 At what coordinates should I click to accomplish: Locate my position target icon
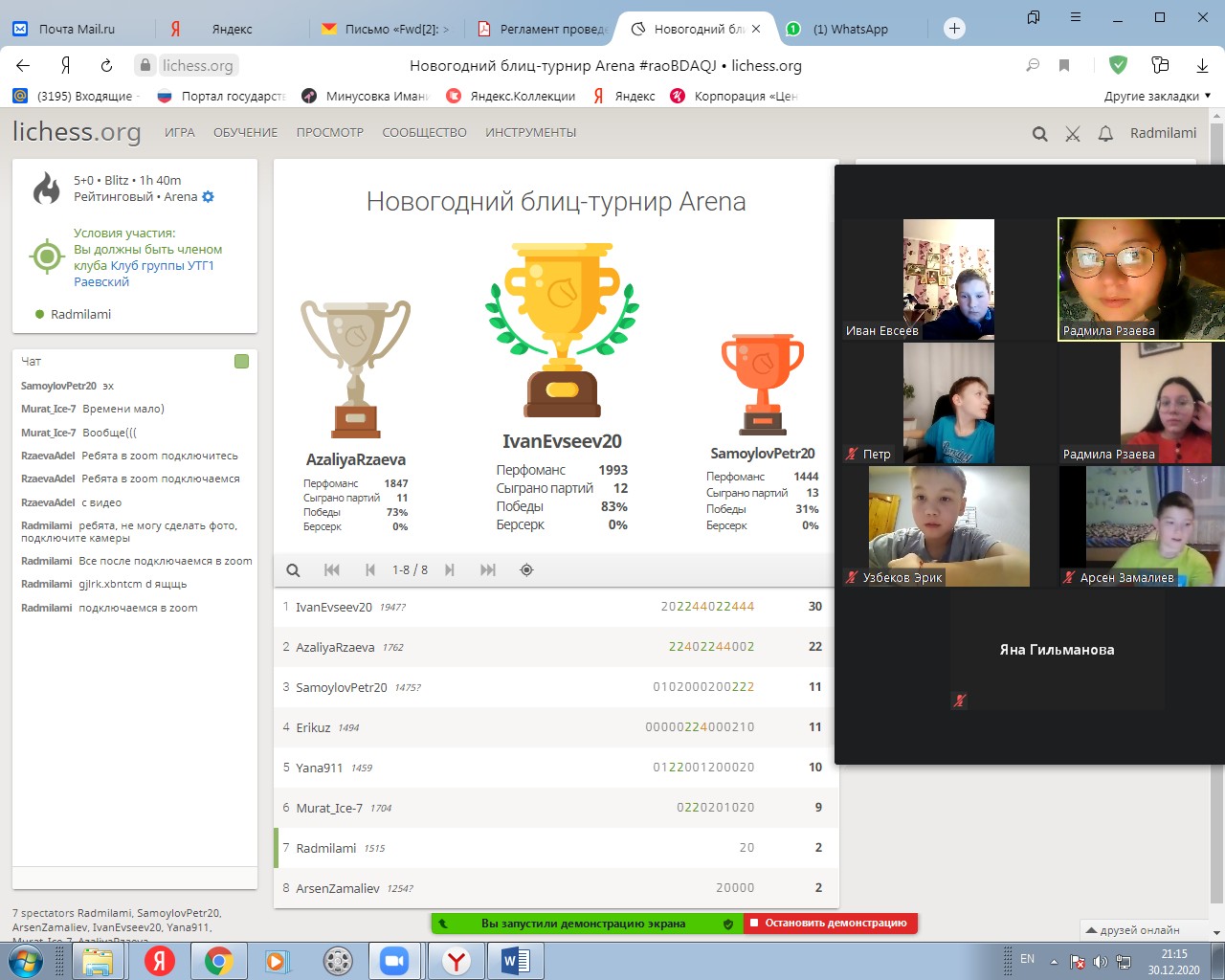click(x=526, y=570)
